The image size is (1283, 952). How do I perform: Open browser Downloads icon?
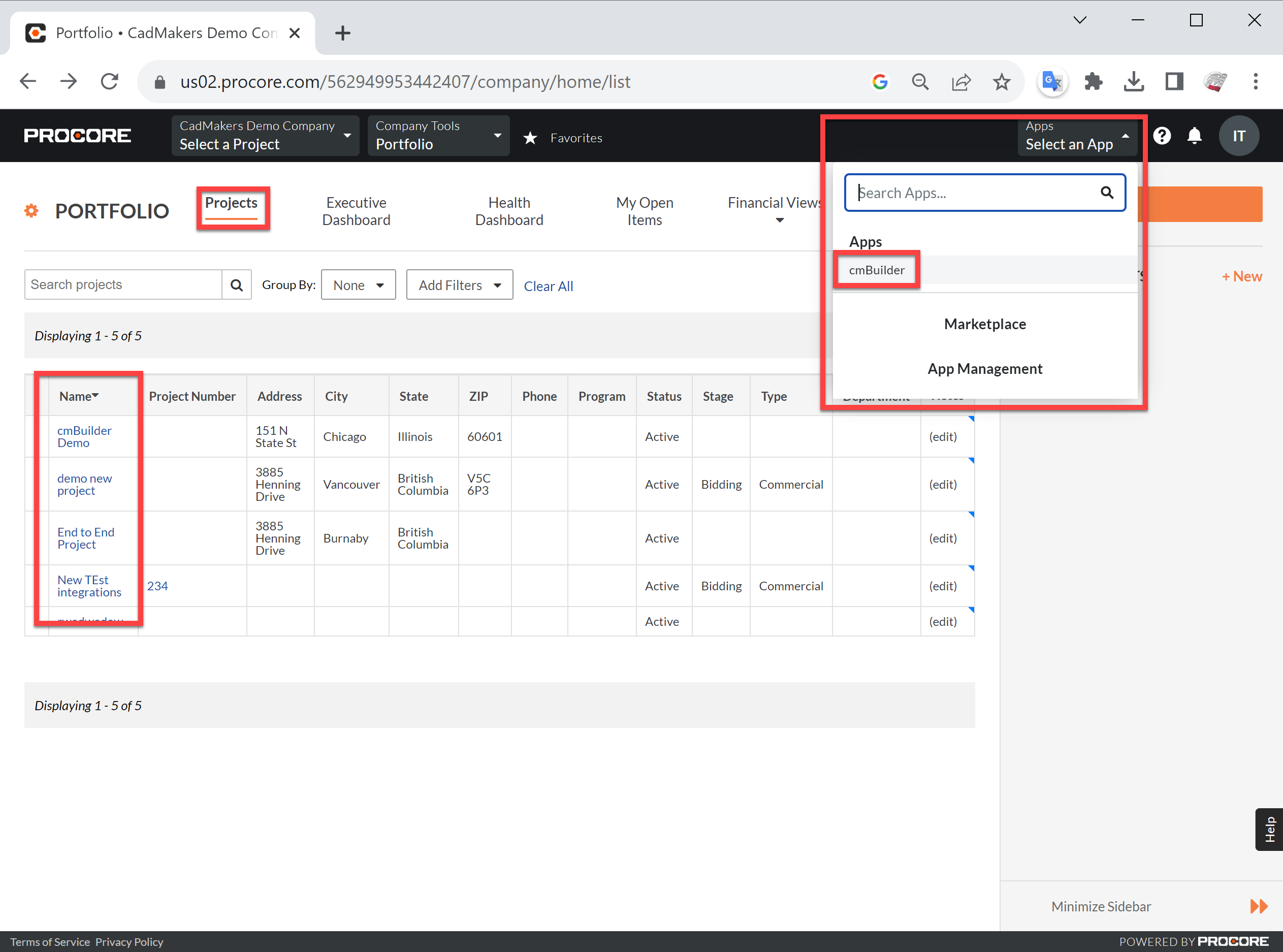(1133, 82)
